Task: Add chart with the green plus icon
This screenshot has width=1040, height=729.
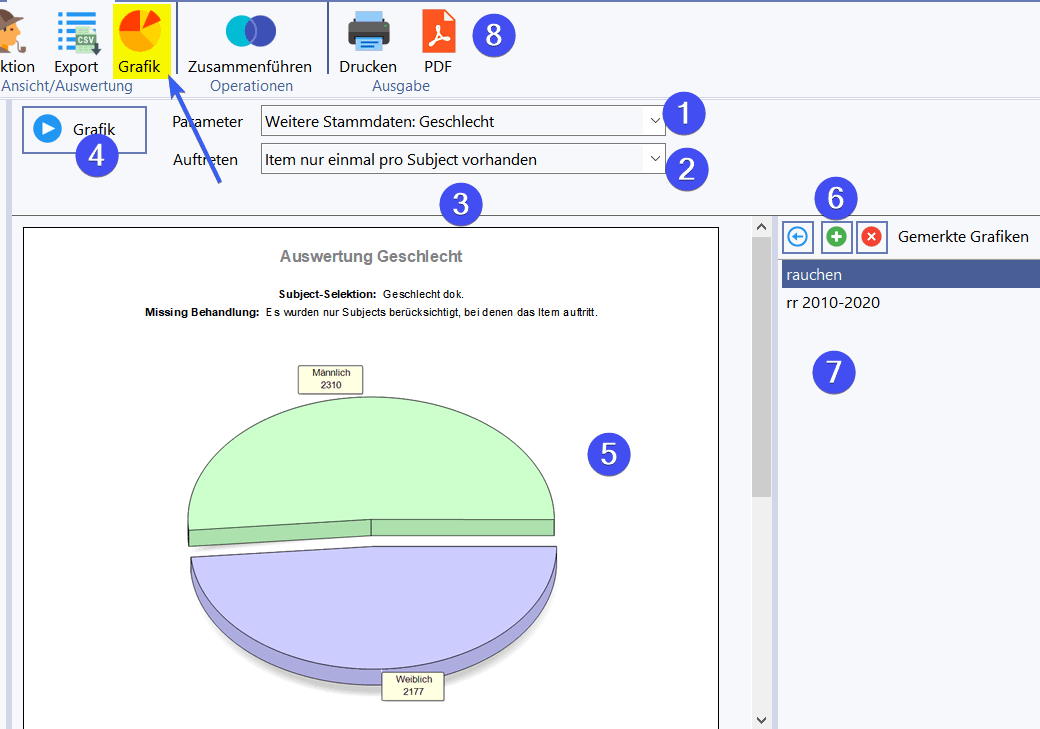Action: [836, 237]
